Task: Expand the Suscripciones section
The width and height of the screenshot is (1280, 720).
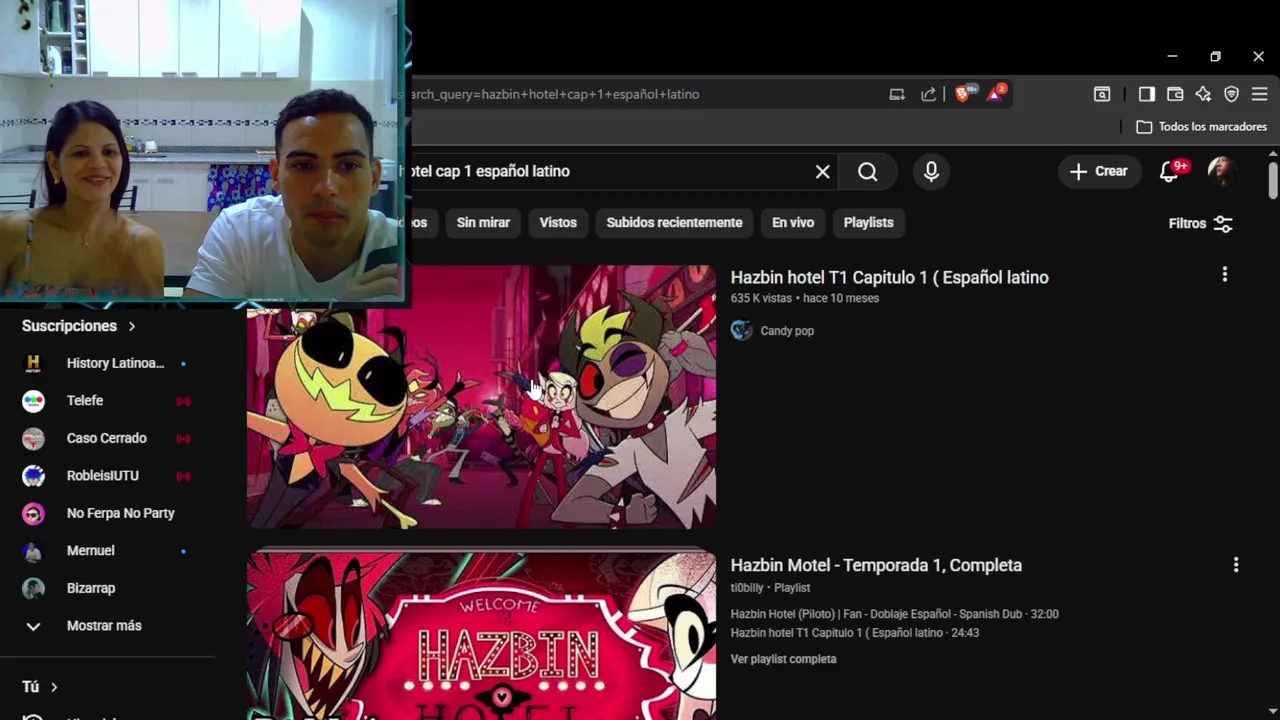Action: click(x=78, y=326)
